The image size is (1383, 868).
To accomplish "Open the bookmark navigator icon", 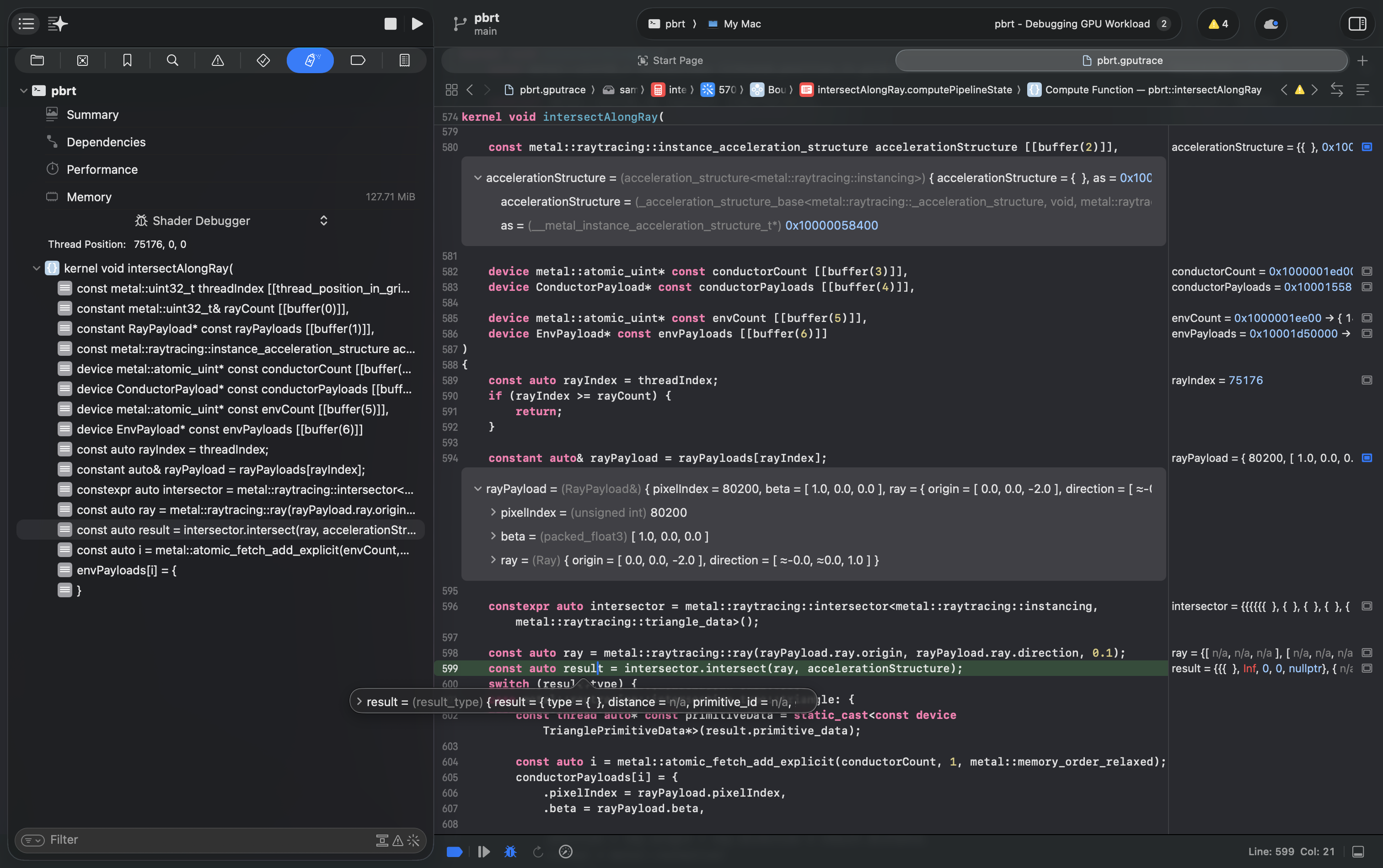I will click(x=127, y=60).
